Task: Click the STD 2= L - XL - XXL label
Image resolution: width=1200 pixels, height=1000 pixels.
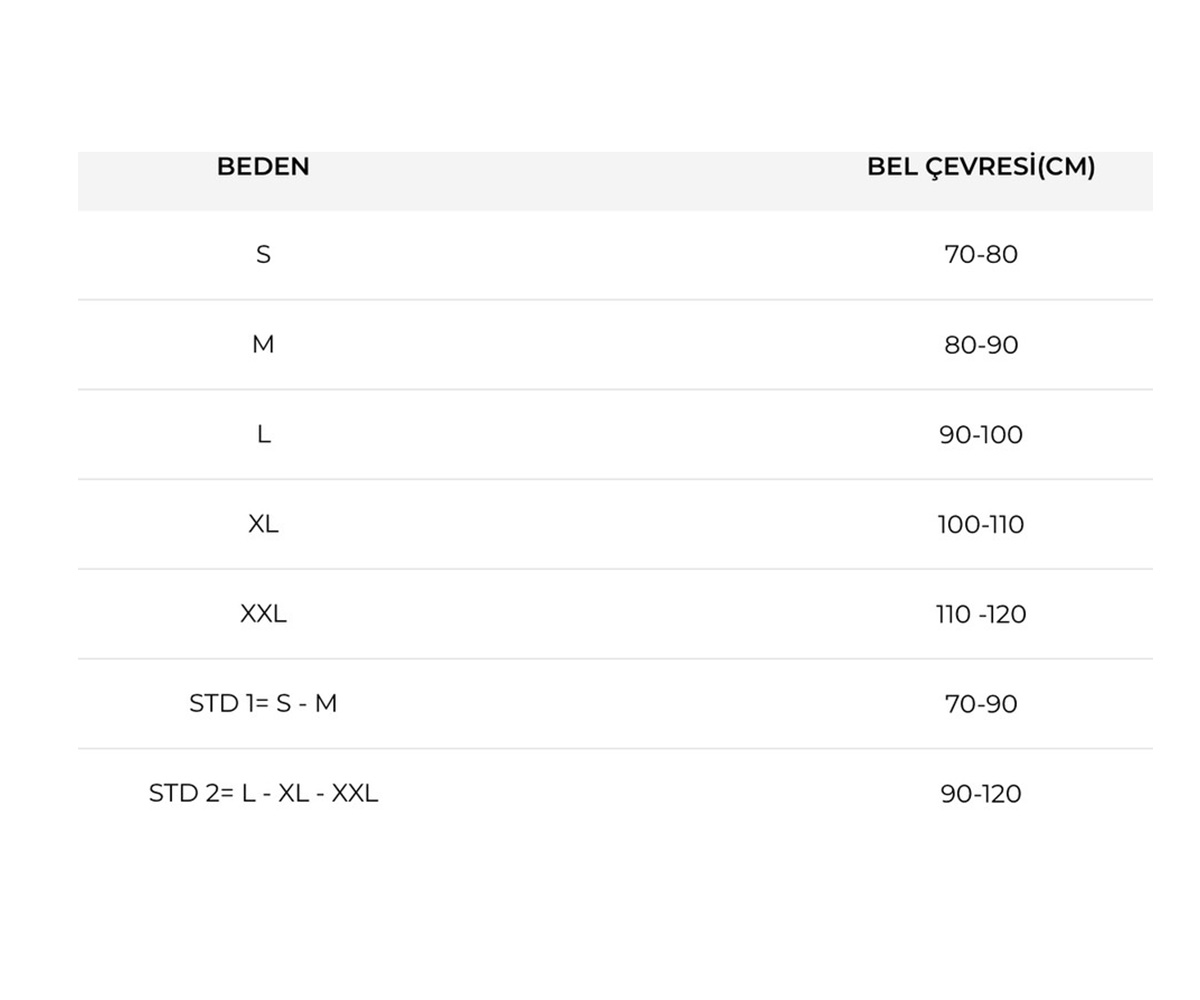Action: point(263,794)
